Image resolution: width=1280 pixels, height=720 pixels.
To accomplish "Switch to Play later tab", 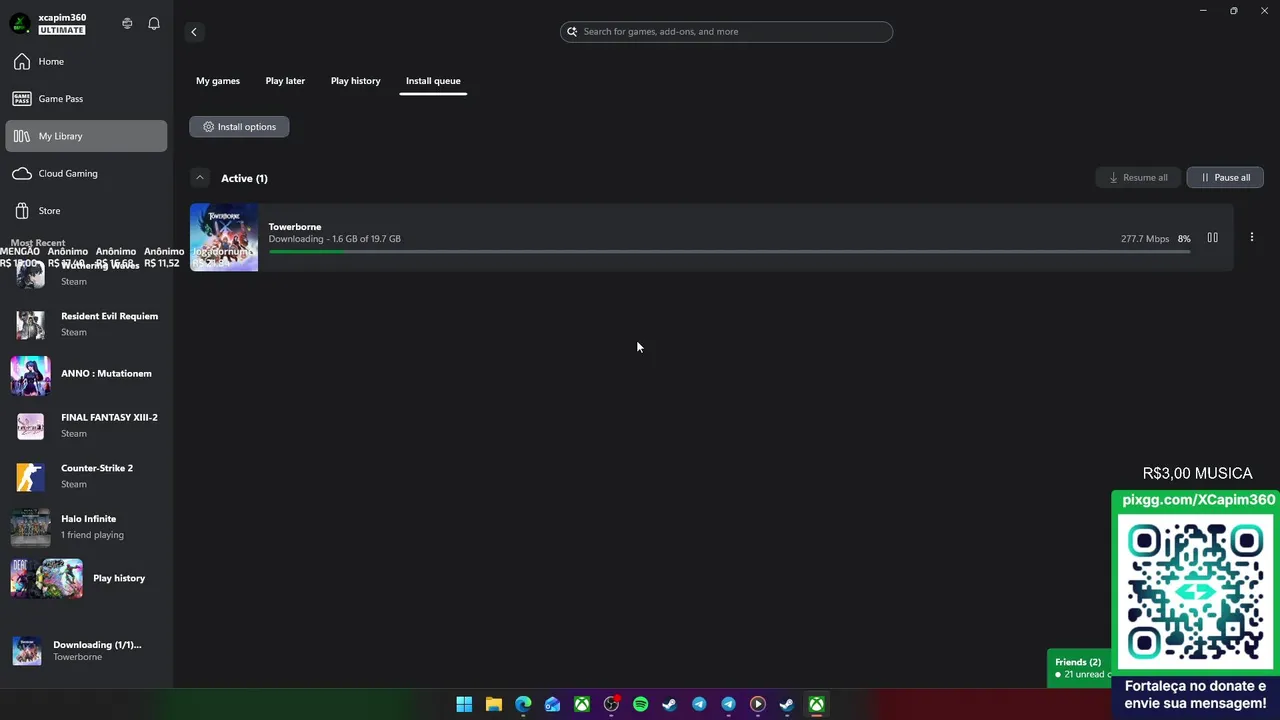I will coord(285,81).
